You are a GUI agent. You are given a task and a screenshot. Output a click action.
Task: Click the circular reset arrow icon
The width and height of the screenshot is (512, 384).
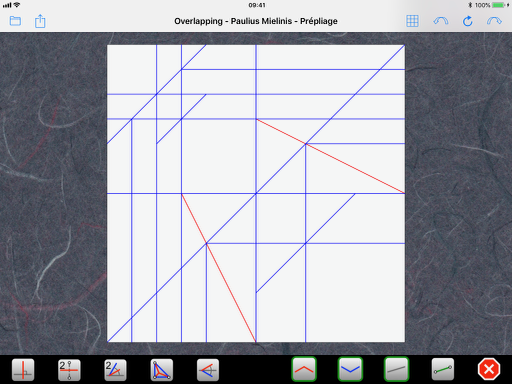coord(467,21)
